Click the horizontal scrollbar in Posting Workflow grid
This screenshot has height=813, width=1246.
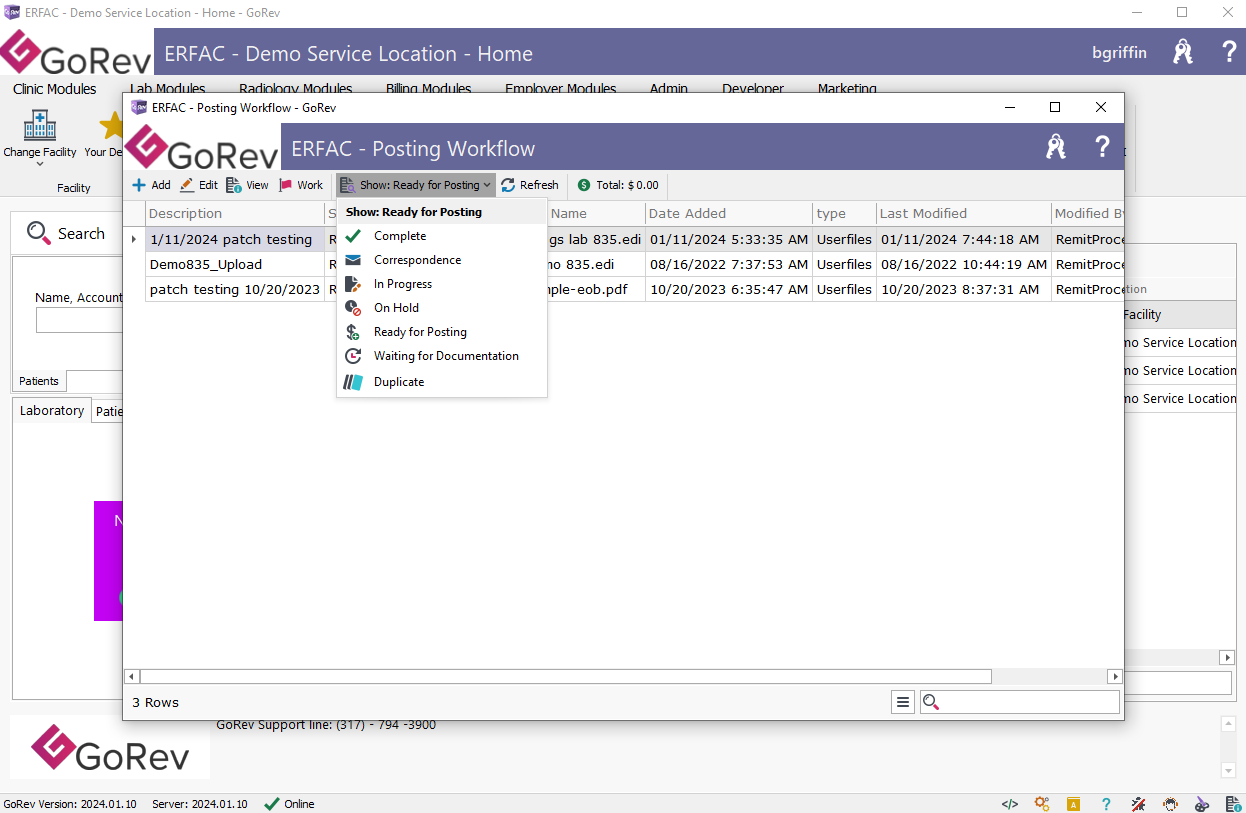click(x=566, y=677)
